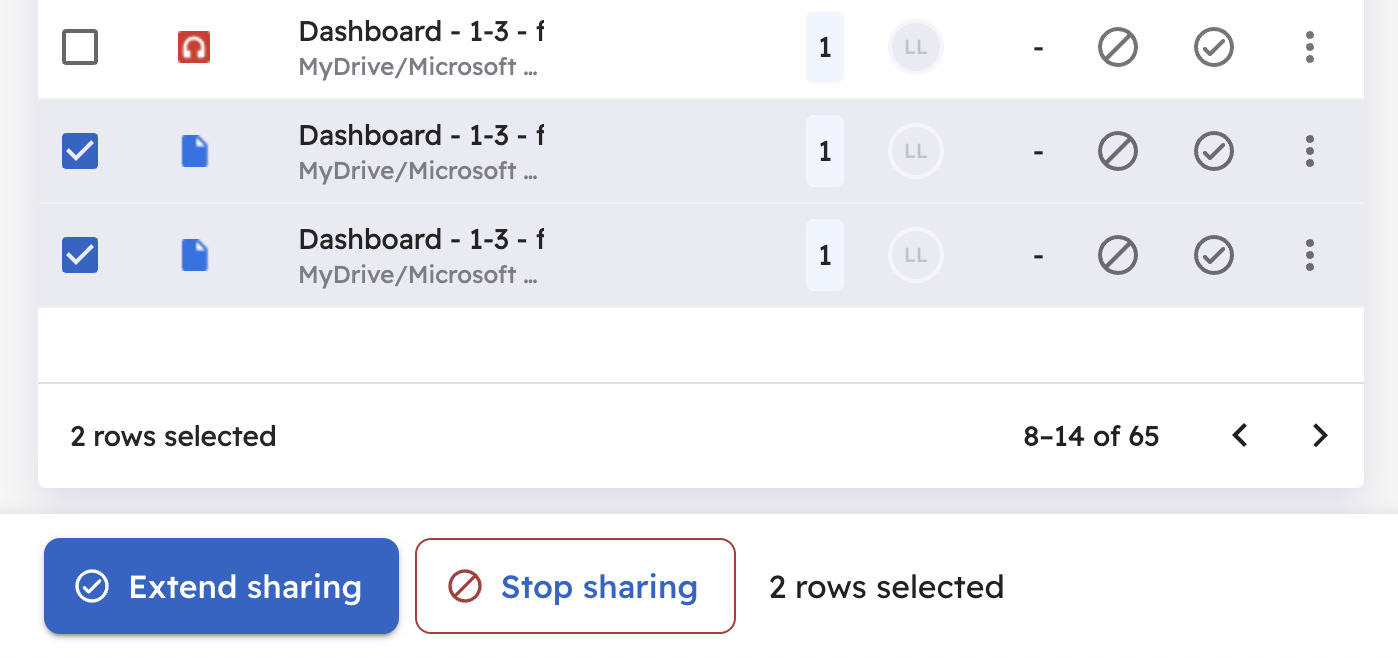The image size is (1398, 658).
Task: Click the red audio file icon in the first row
Action: 194,47
